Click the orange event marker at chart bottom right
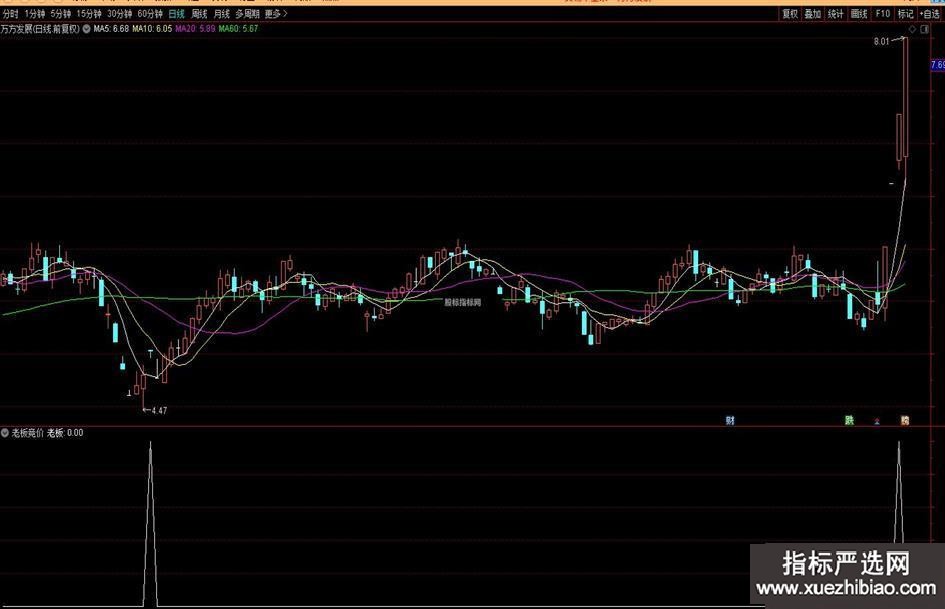The width and height of the screenshot is (945, 609). pyautogui.click(x=905, y=420)
